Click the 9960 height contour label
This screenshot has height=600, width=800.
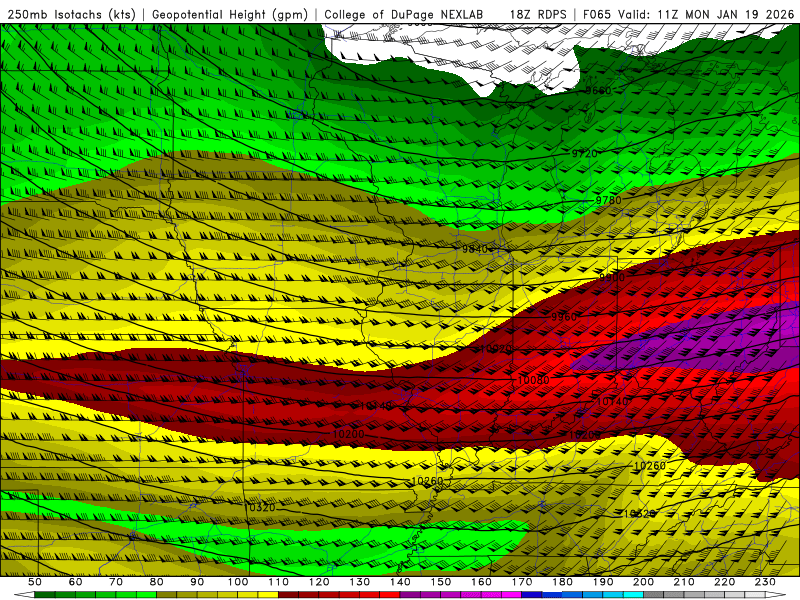[x=564, y=317]
